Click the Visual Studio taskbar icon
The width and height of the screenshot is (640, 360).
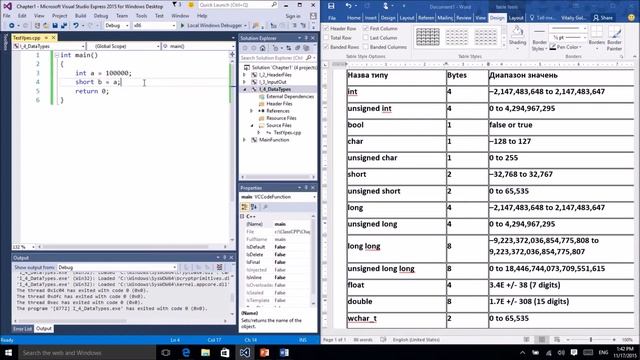(x=244, y=352)
